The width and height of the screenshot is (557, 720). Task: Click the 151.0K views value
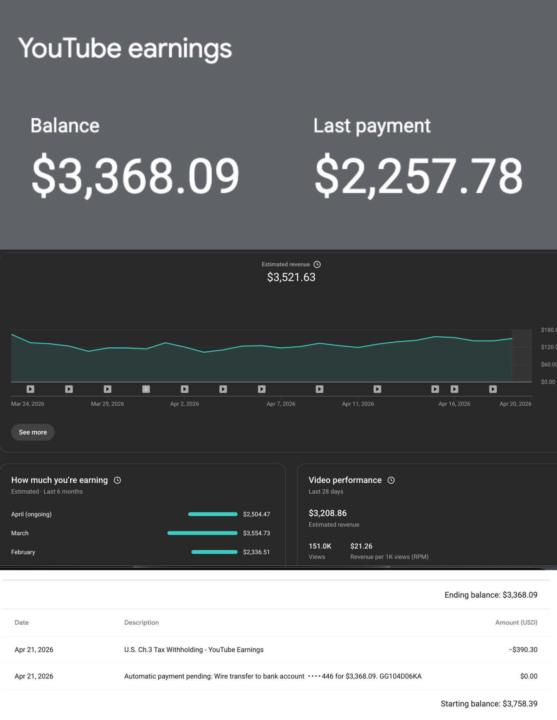(x=320, y=546)
